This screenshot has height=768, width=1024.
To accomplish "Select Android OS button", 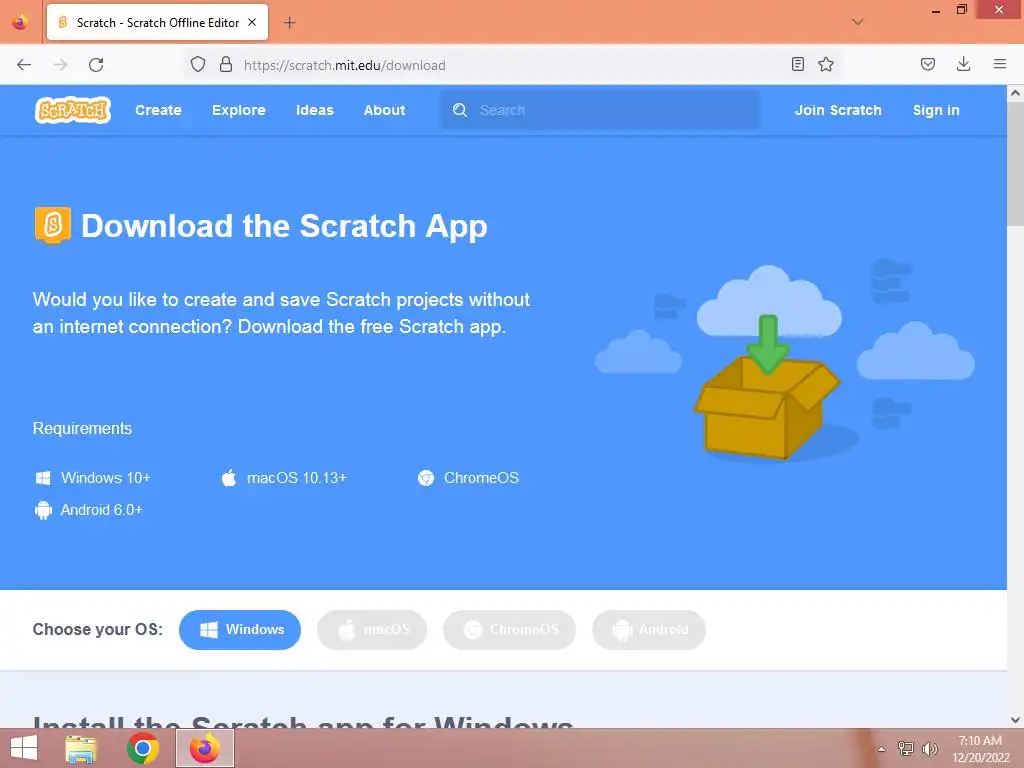I will coord(649,630).
